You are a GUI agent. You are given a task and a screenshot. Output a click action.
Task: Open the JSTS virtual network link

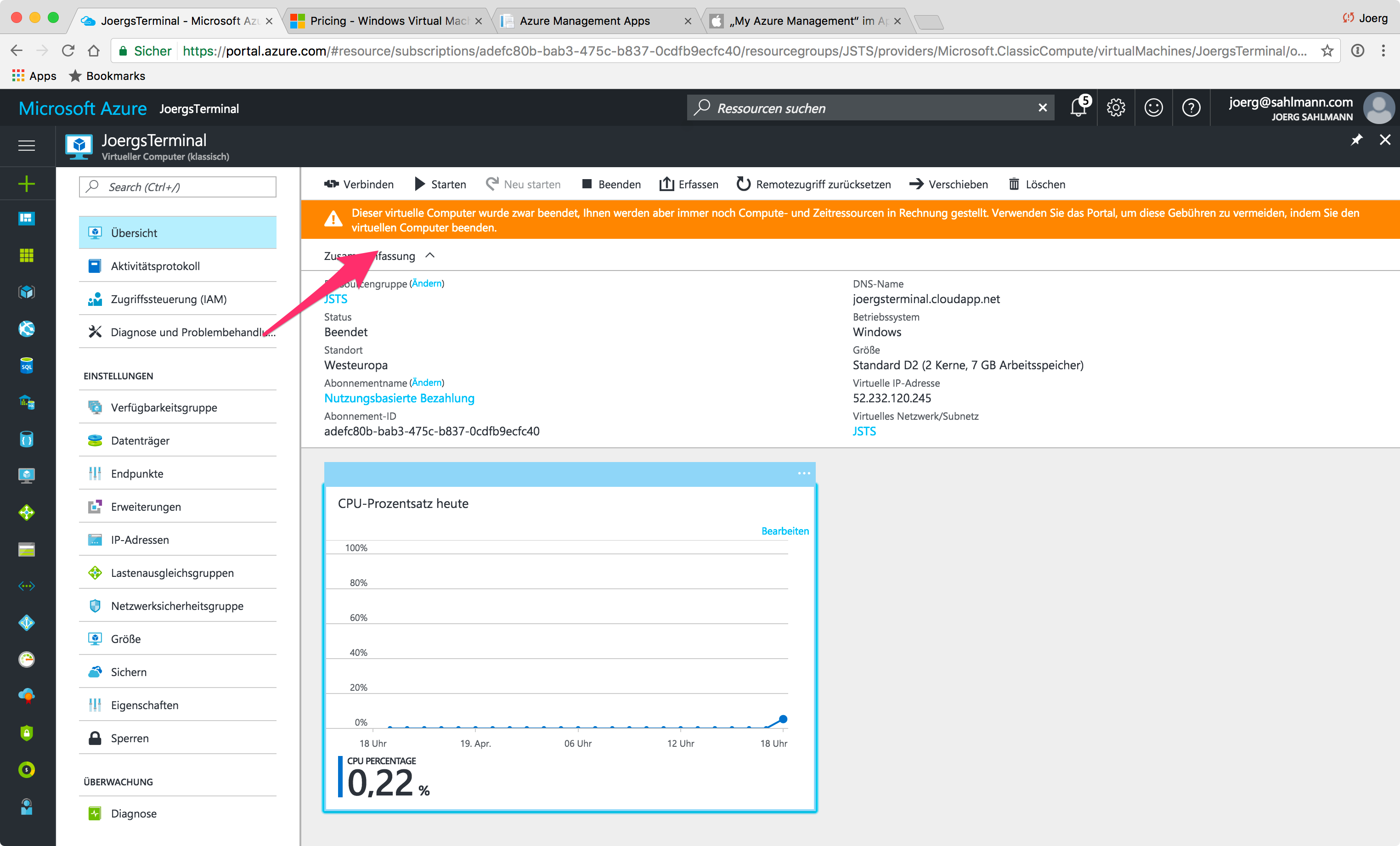click(864, 431)
